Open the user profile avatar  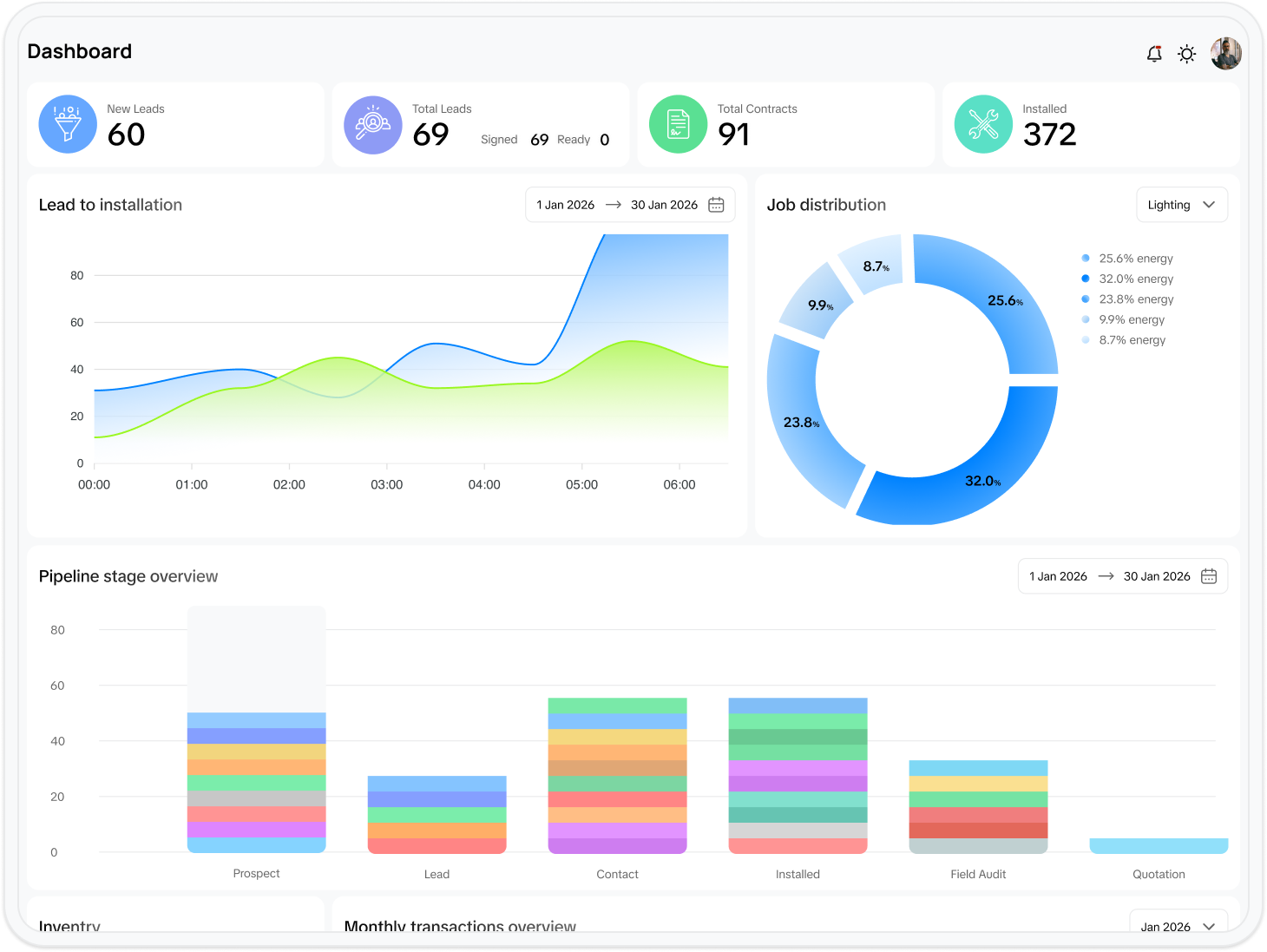click(1225, 54)
